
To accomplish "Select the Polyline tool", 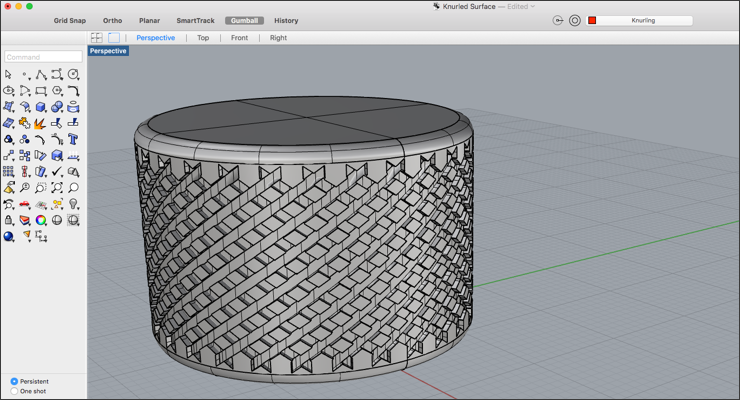I will coord(41,75).
